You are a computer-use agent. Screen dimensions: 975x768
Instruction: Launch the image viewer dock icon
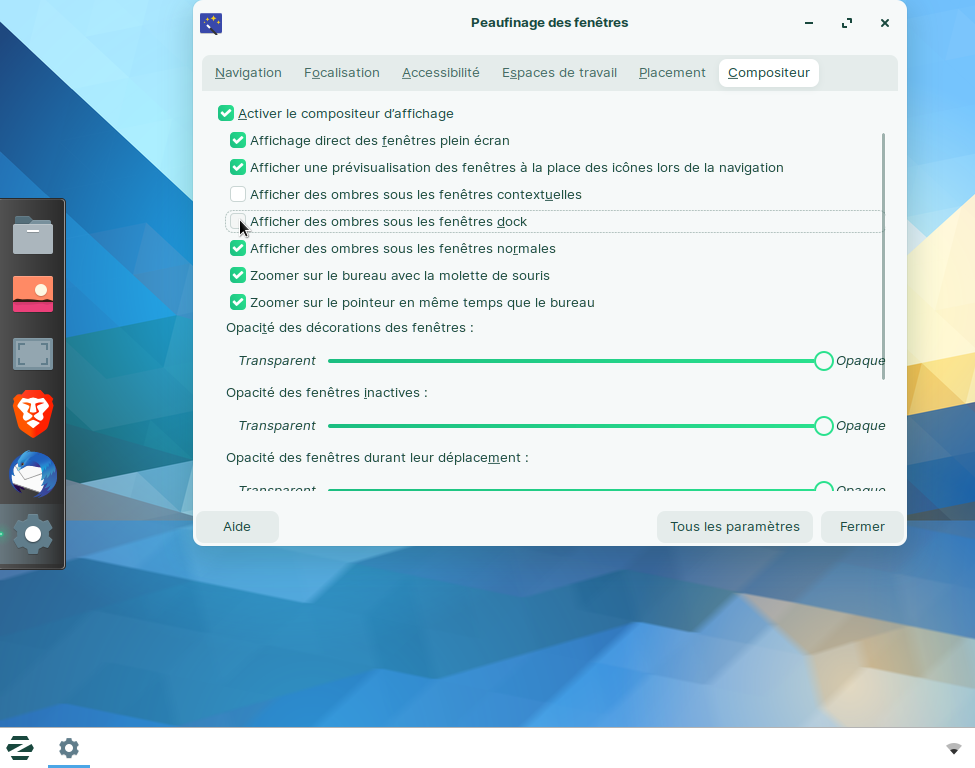coord(33,294)
